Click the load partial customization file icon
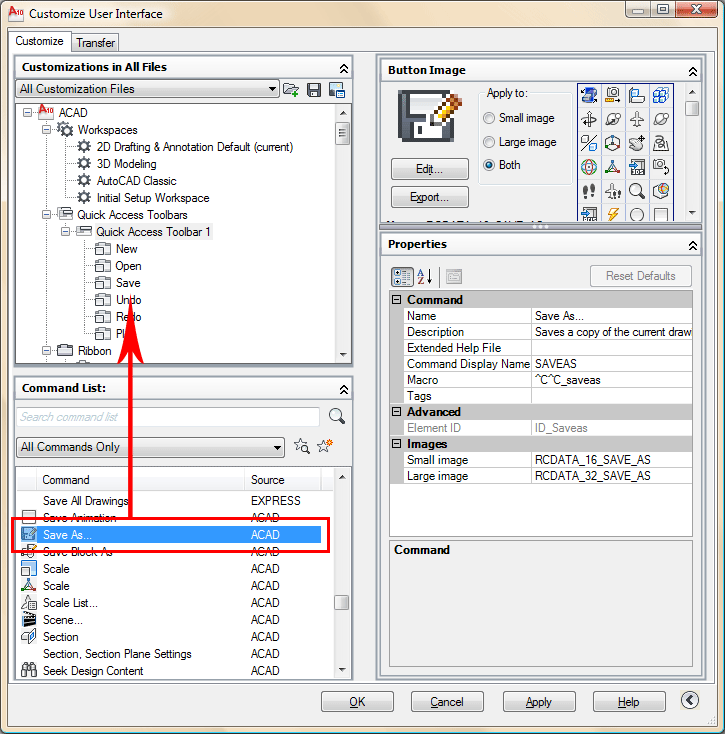 pyautogui.click(x=291, y=89)
